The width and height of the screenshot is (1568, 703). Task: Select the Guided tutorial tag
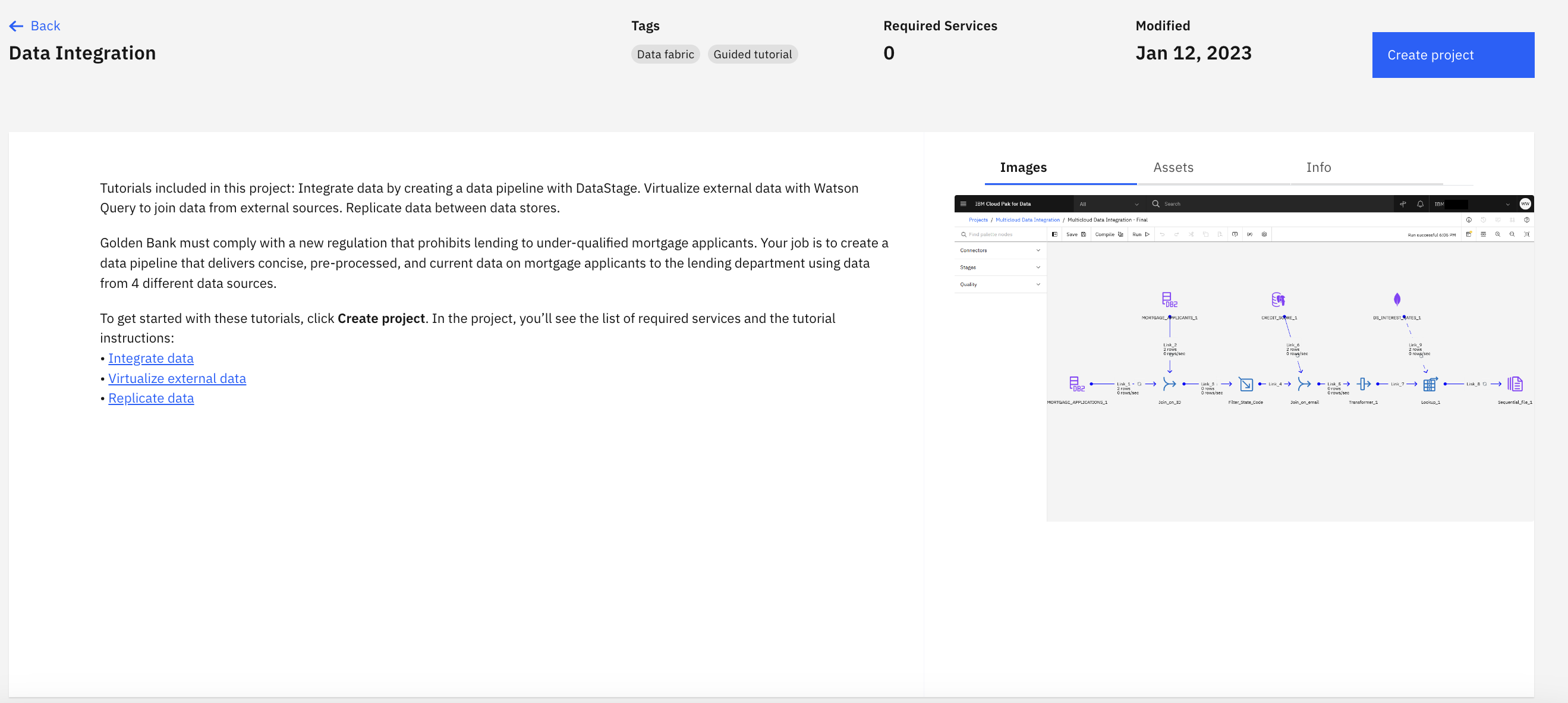pos(752,54)
